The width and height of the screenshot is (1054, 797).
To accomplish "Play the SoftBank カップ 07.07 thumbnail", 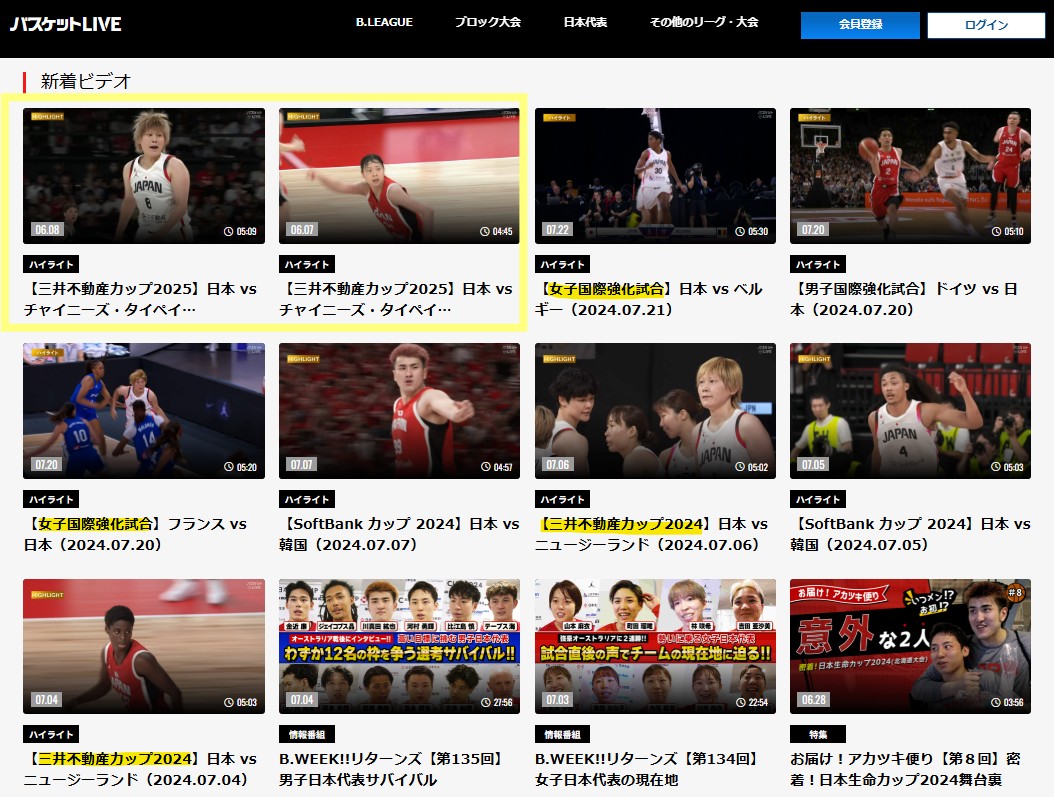I will point(399,411).
